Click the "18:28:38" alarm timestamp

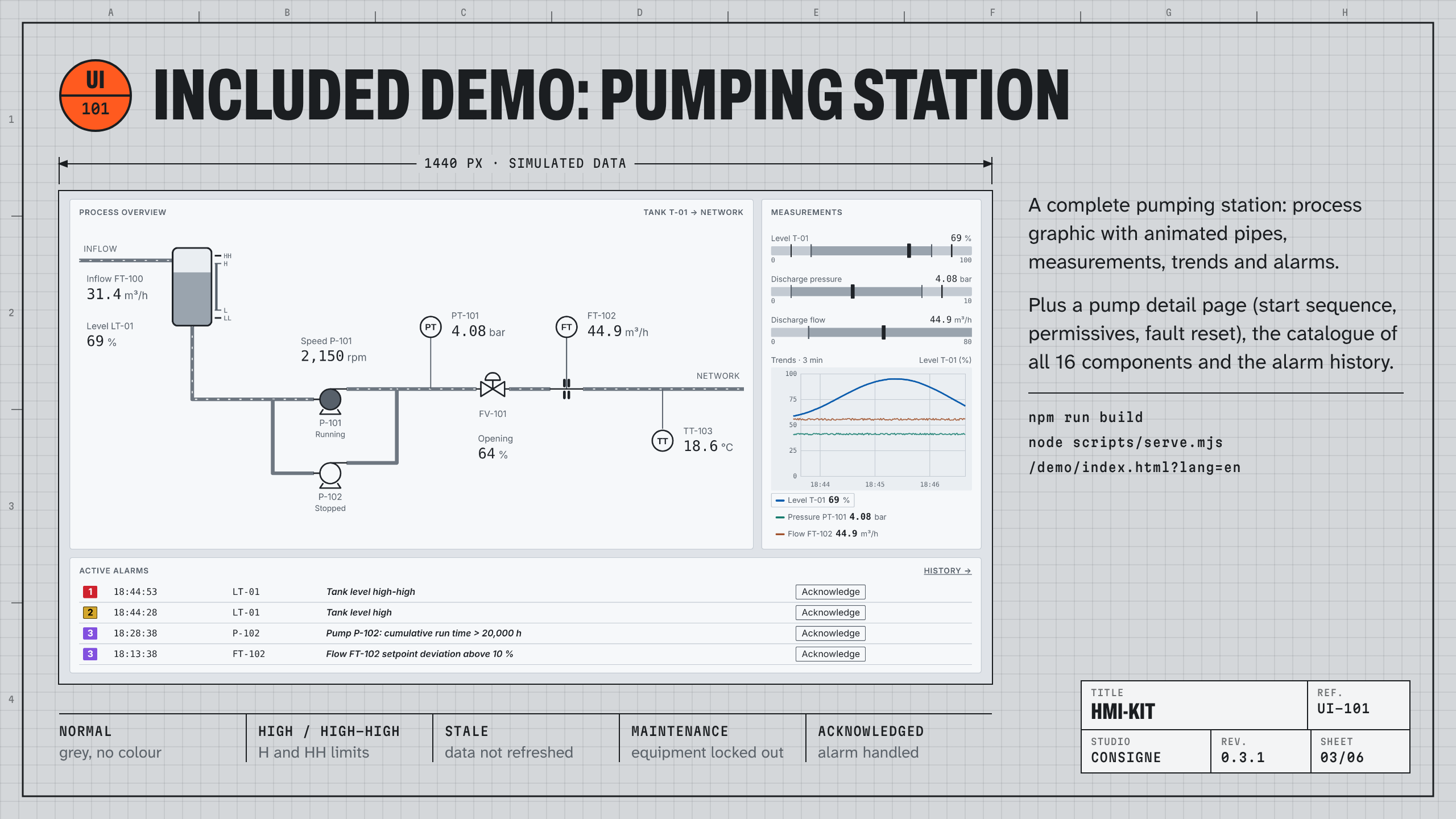pyautogui.click(x=135, y=633)
